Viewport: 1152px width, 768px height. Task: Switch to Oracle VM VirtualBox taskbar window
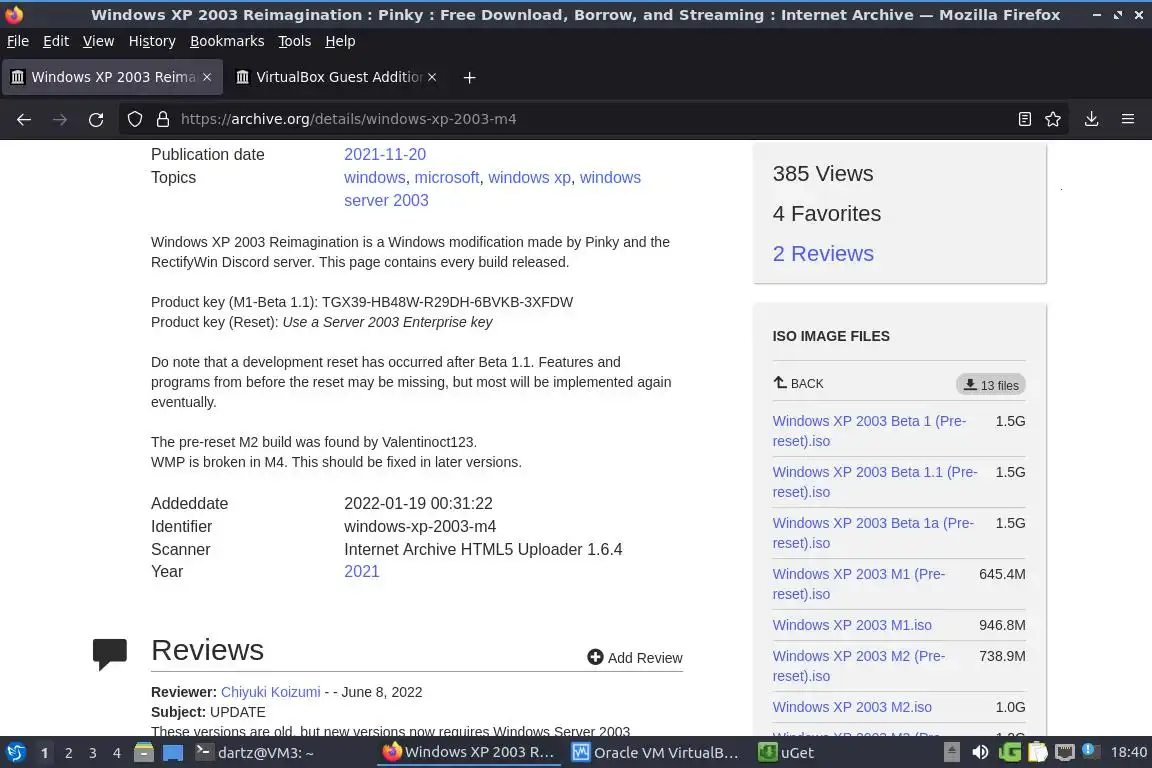pos(656,753)
